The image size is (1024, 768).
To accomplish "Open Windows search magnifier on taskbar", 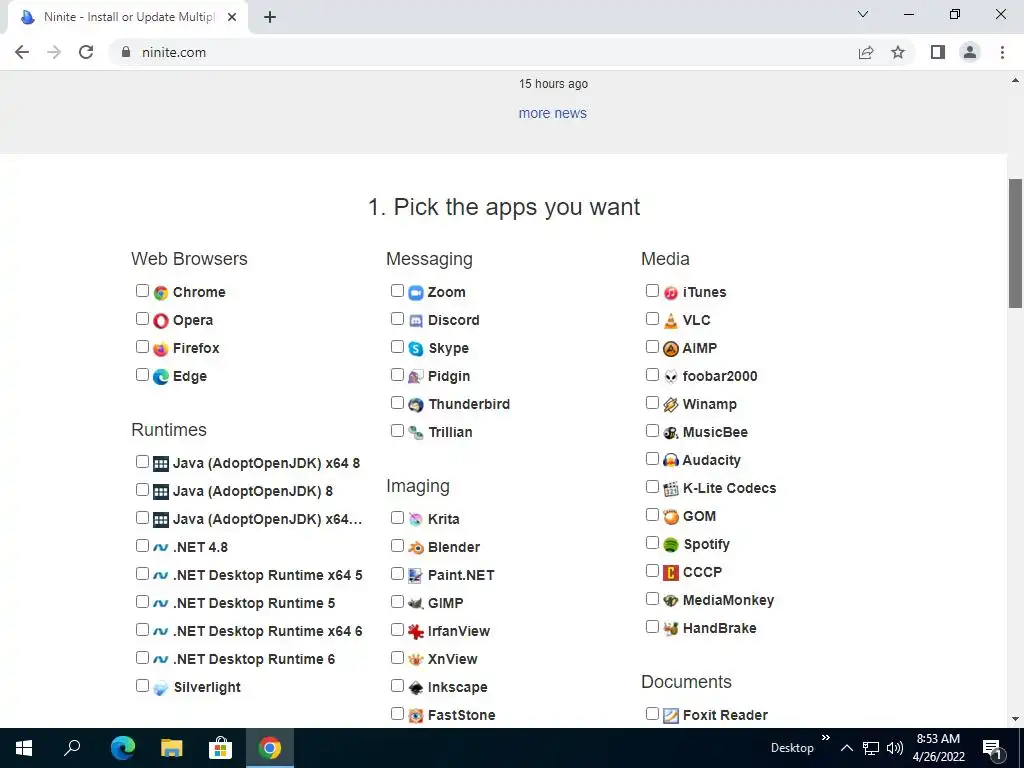I will point(72,748).
